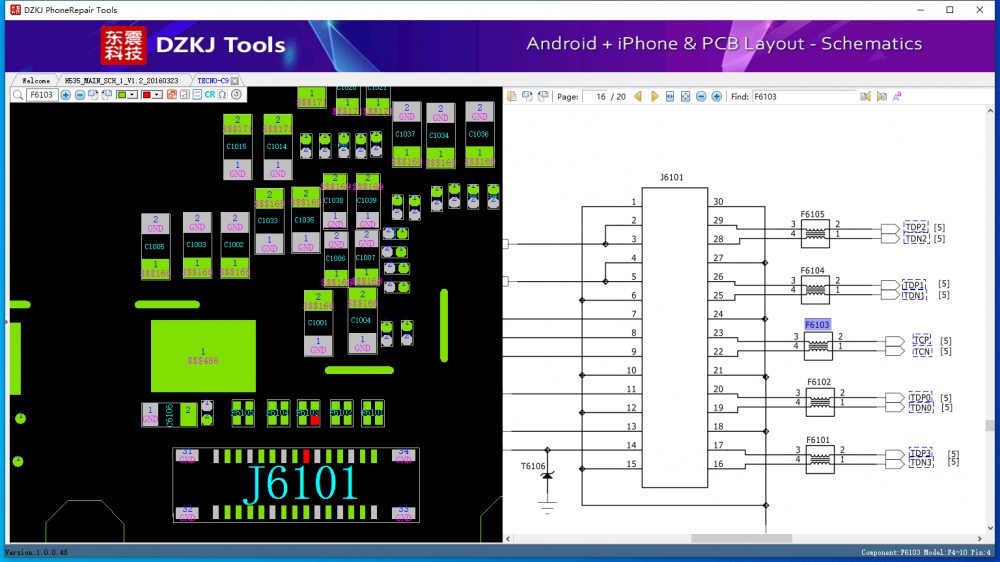Click the blue list view icon

pos(197,95)
